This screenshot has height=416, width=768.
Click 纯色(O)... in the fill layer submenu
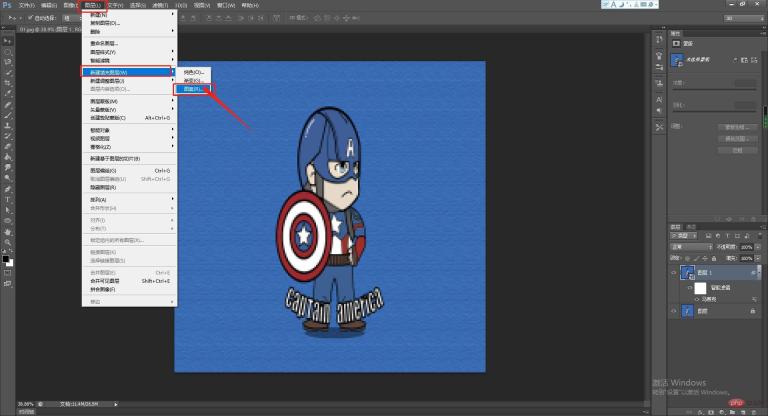pyautogui.click(x=194, y=72)
